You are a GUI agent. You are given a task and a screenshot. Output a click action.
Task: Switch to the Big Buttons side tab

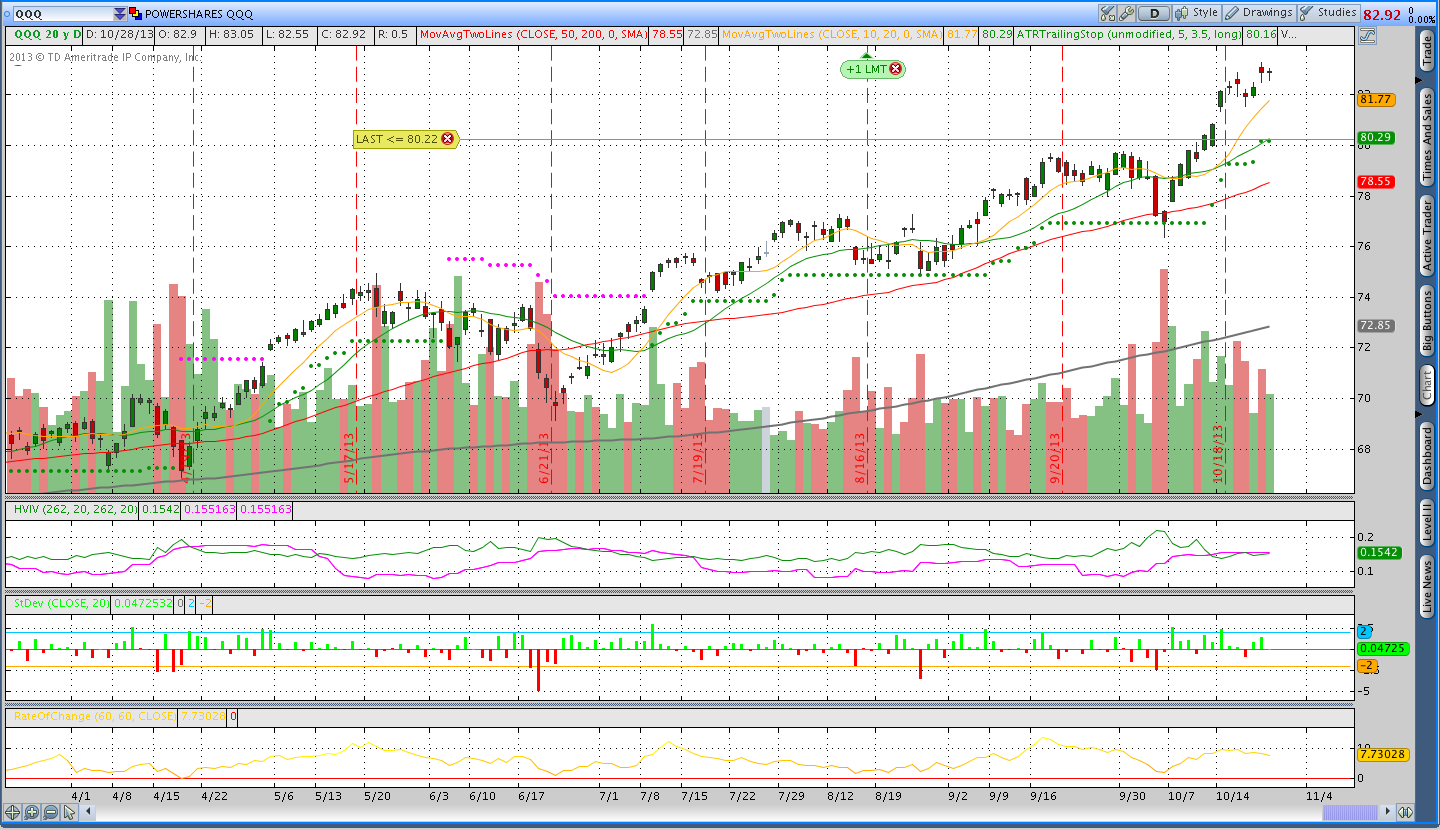pos(1427,320)
